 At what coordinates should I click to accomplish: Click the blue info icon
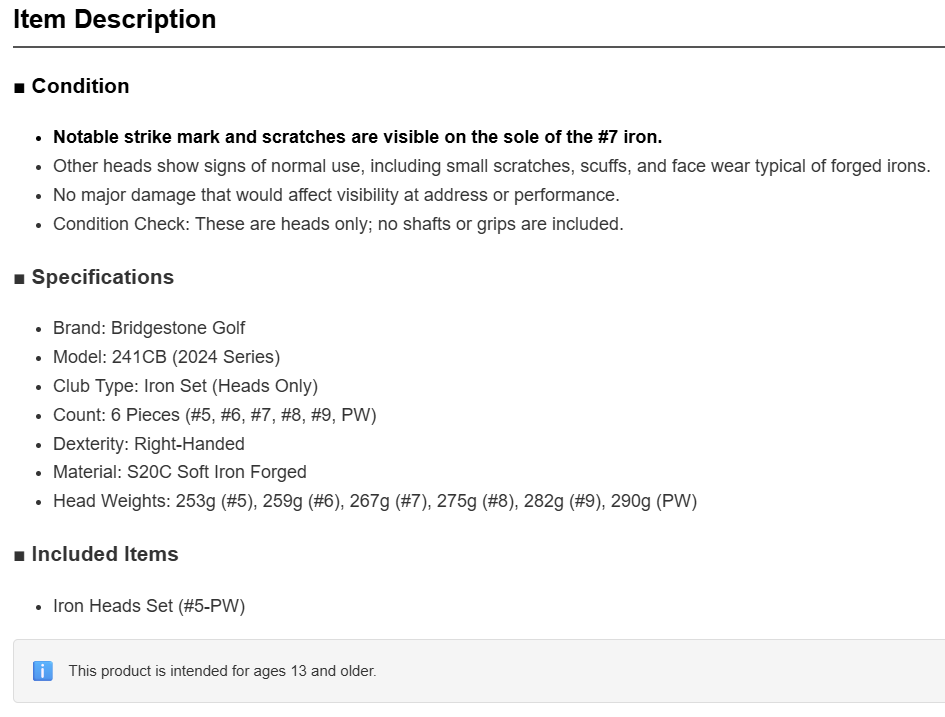[x=43, y=671]
